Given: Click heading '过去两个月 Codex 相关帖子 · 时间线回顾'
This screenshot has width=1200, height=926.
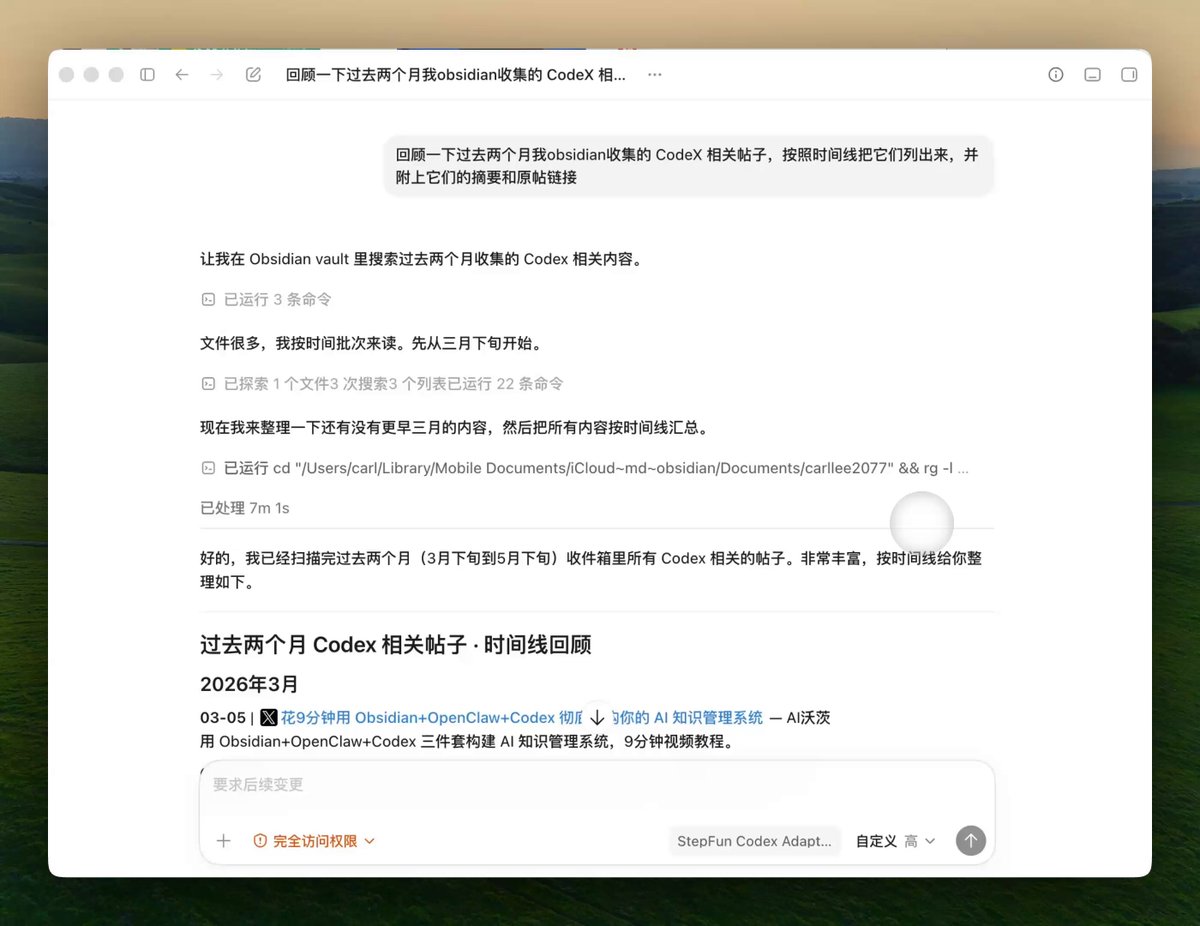Looking at the screenshot, I should (x=396, y=645).
